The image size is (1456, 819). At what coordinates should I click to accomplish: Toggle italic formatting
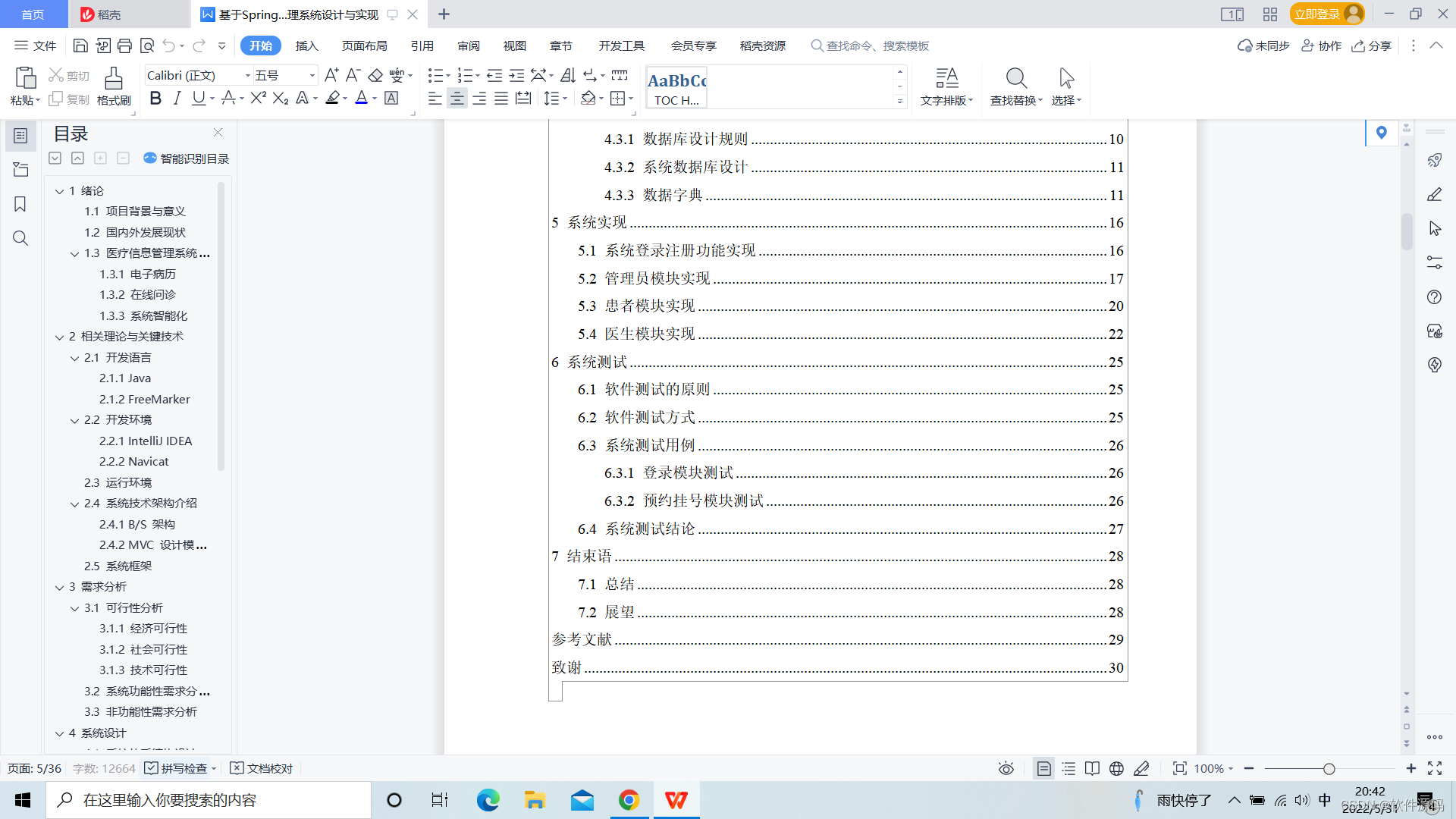click(177, 98)
